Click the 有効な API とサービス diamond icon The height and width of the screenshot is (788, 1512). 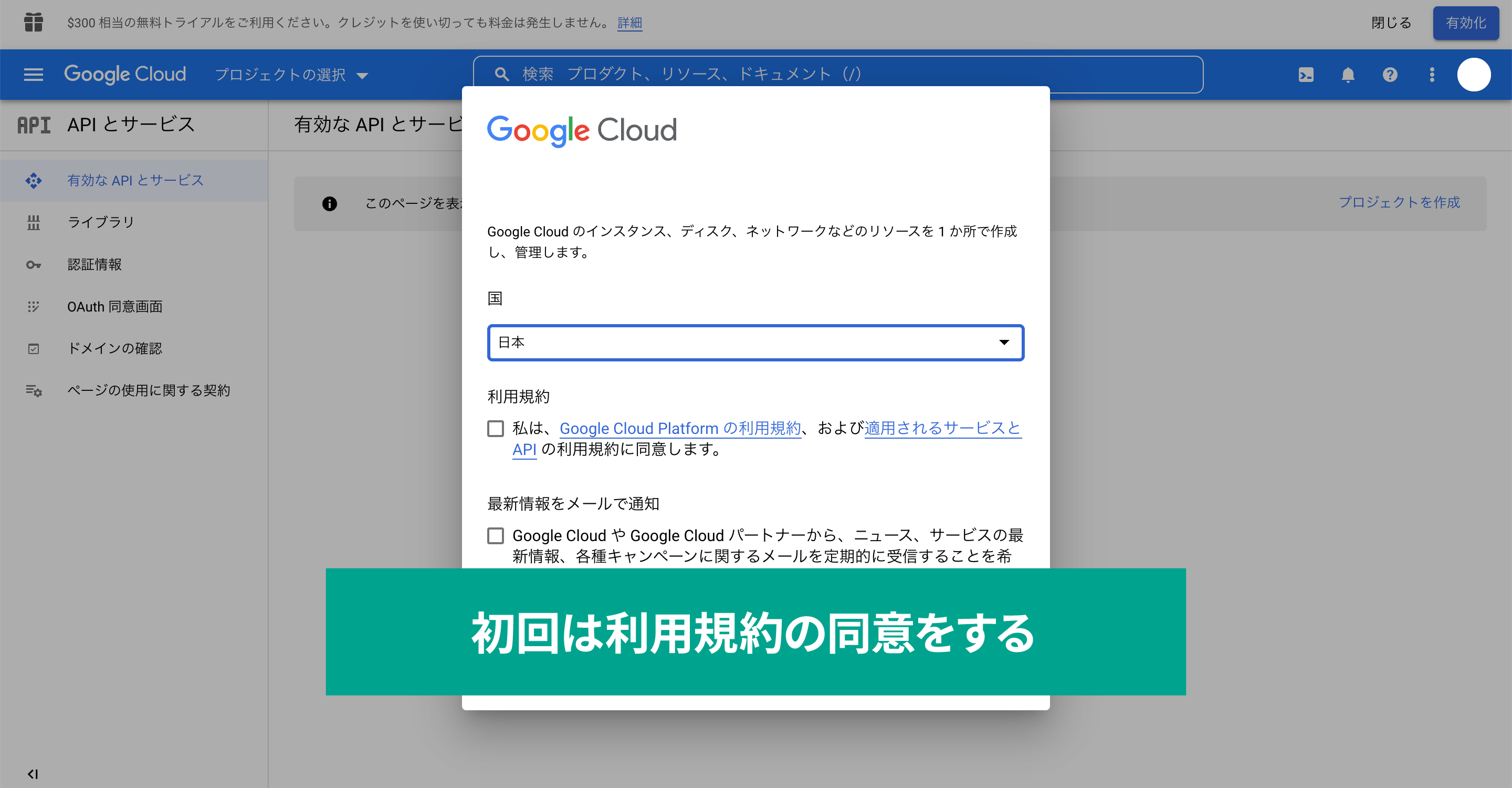34,180
